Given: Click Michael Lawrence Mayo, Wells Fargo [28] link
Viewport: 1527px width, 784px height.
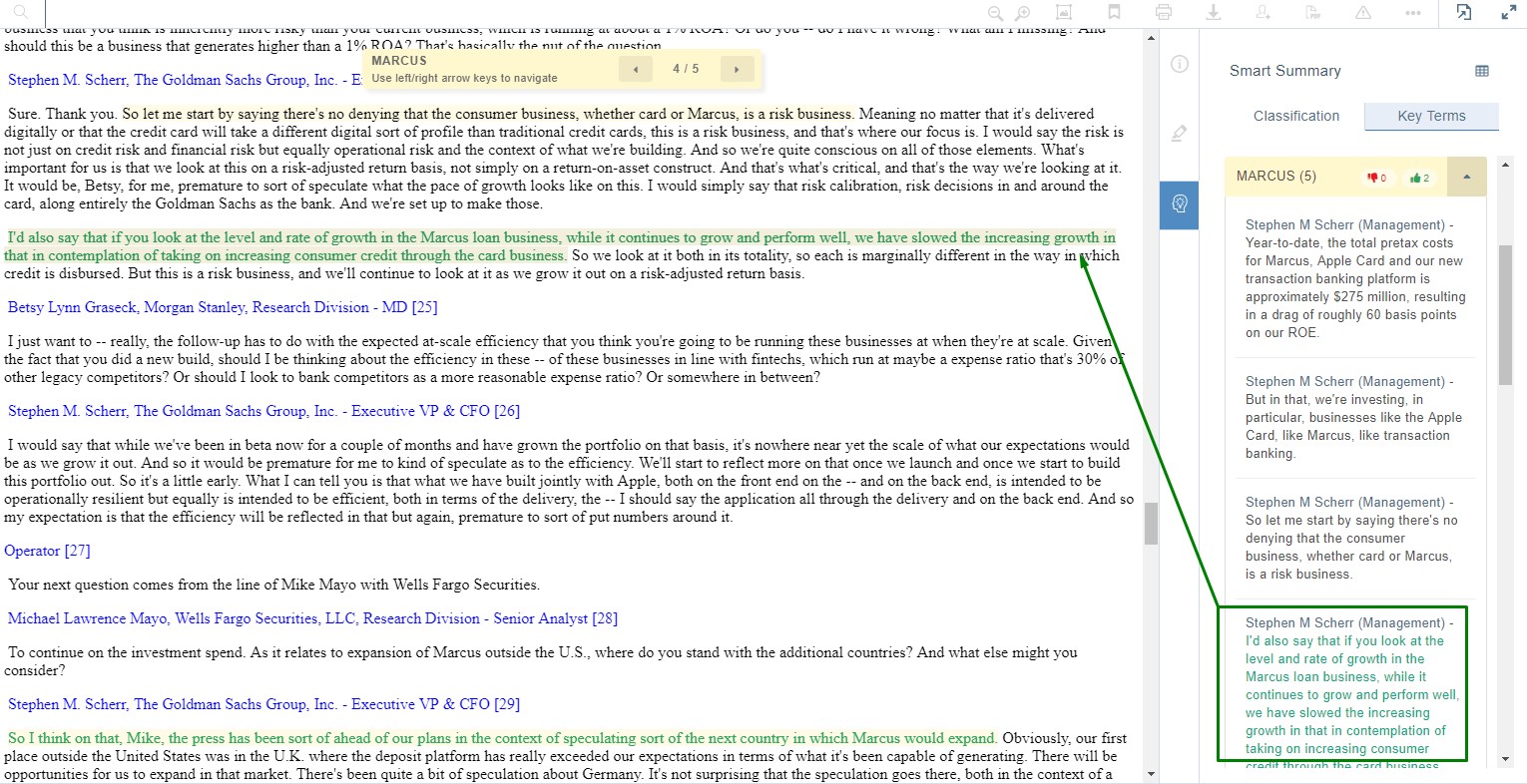Looking at the screenshot, I should tap(312, 618).
